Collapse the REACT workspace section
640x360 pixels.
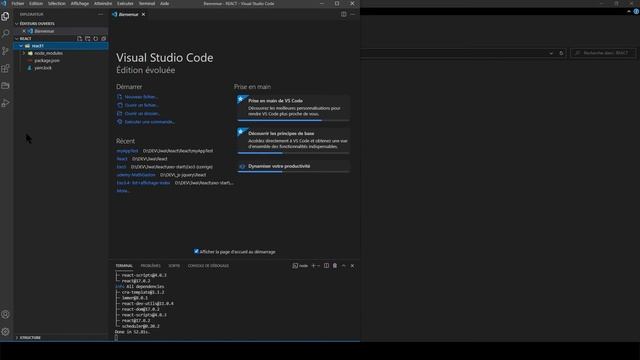pyautogui.click(x=17, y=38)
